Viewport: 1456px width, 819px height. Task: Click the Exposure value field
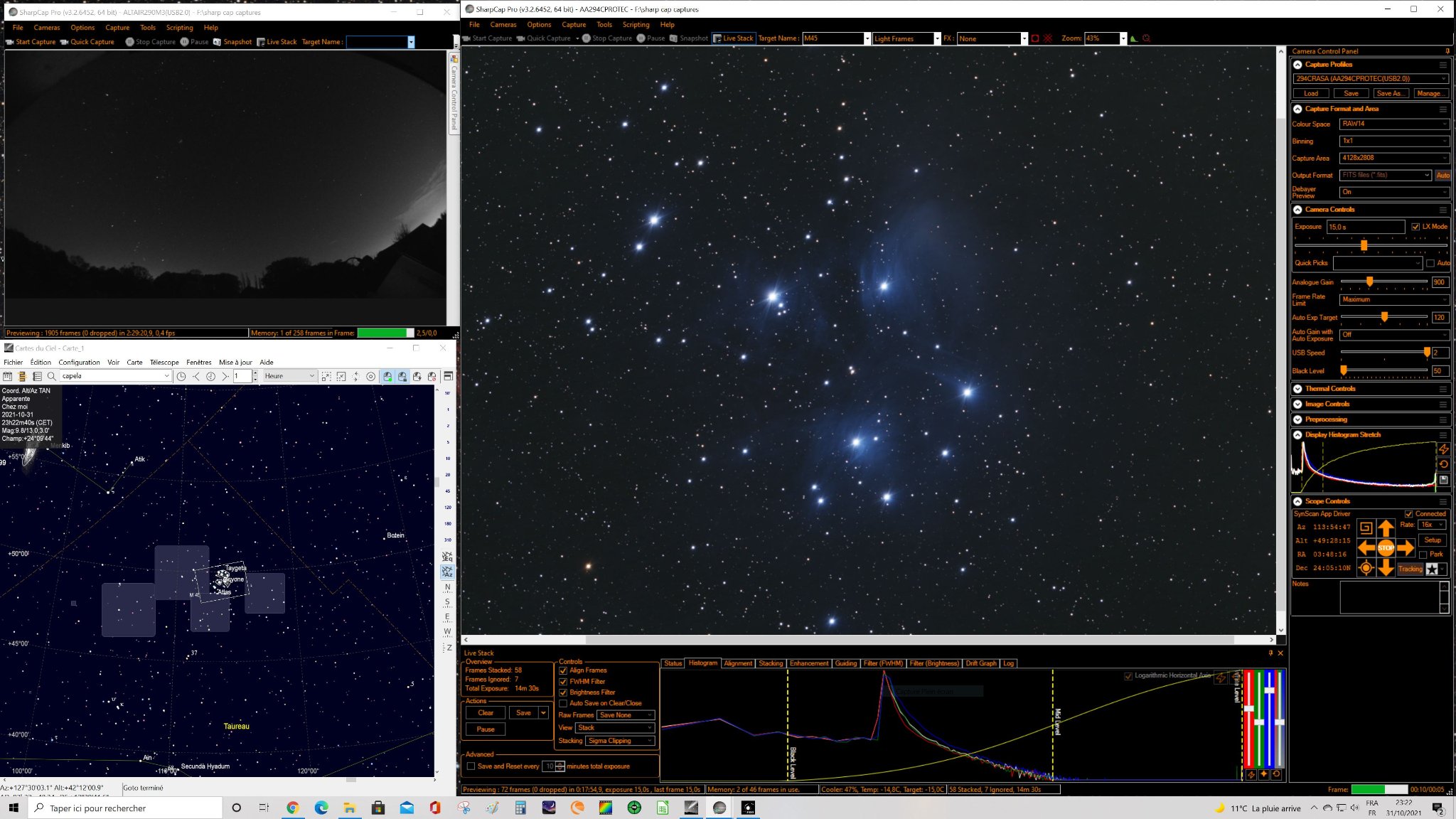[x=1366, y=227]
